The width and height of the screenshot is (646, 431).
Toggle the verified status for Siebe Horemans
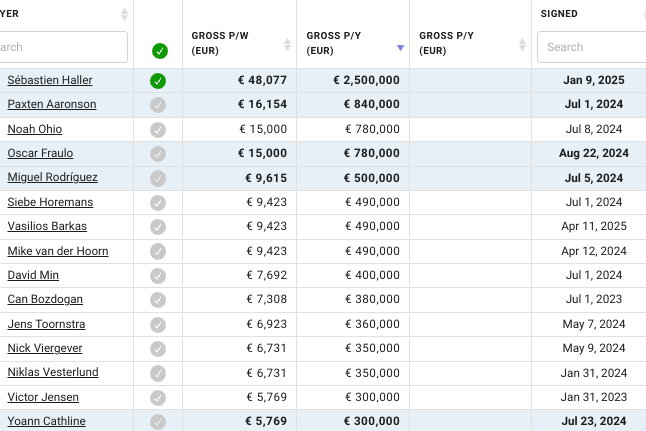158,203
